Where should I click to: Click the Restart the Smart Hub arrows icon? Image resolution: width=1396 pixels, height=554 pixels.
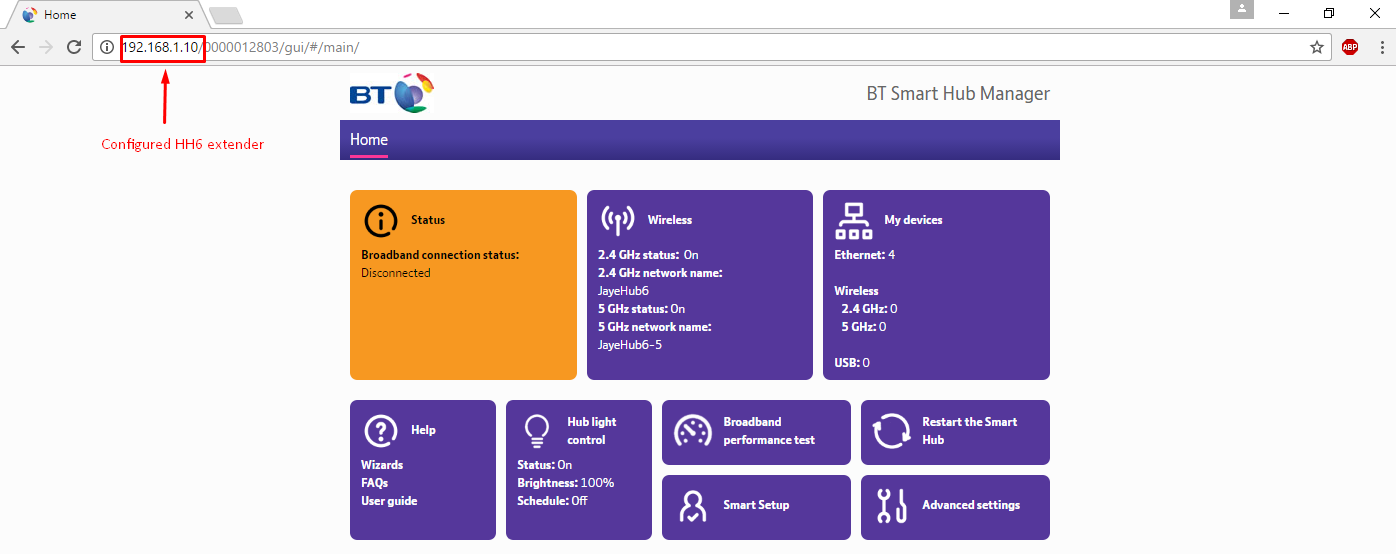tap(891, 431)
